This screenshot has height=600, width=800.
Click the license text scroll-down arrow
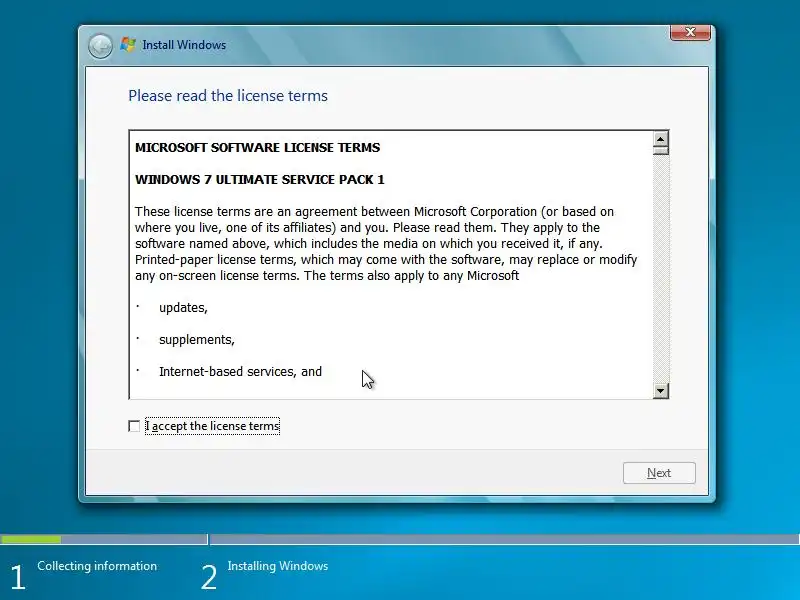(660, 391)
